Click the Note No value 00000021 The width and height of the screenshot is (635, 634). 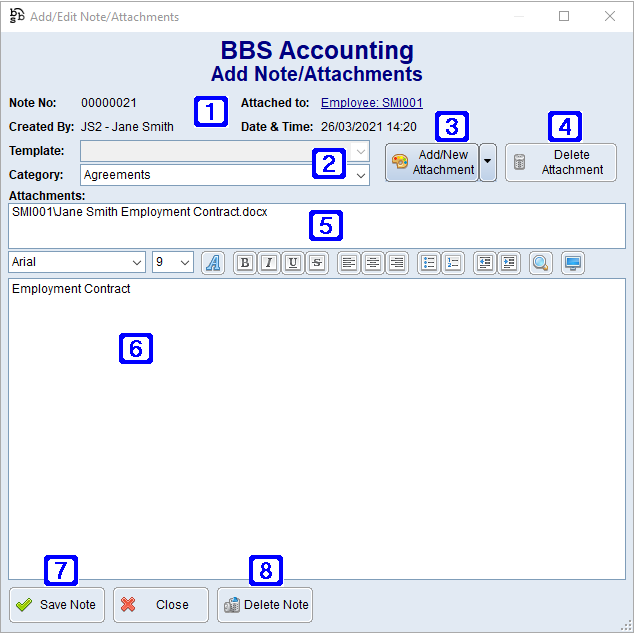pos(109,103)
